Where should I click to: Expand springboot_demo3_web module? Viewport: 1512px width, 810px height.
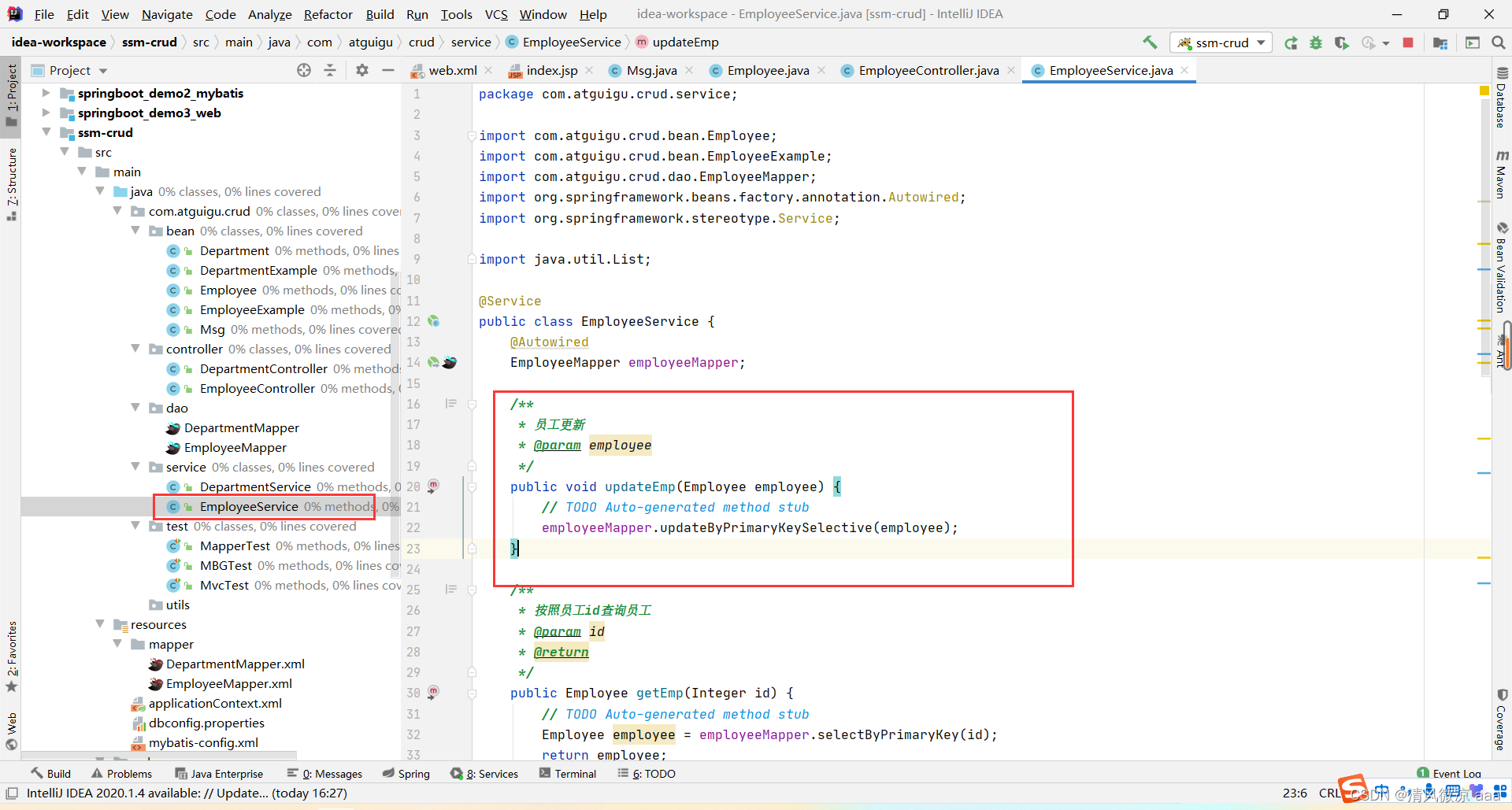point(46,113)
